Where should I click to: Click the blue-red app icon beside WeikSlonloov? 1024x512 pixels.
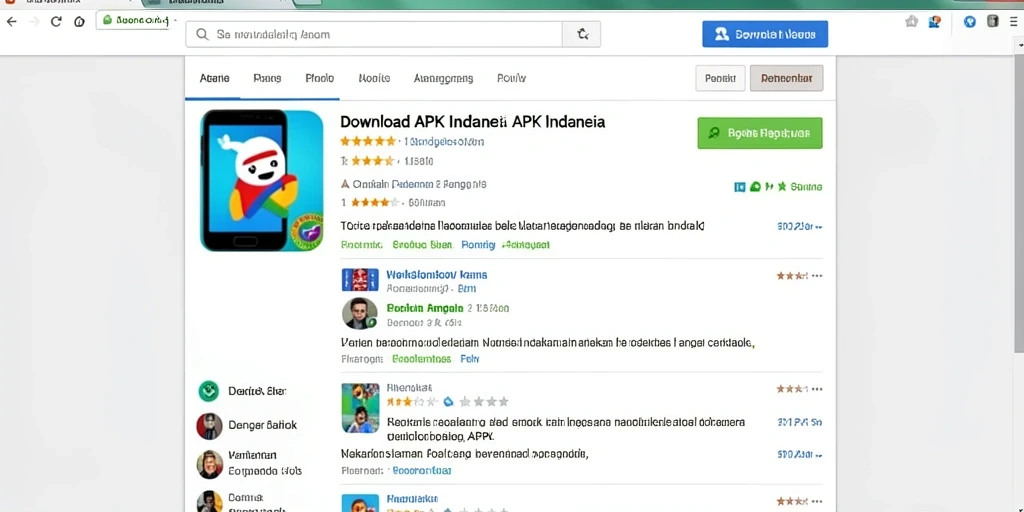point(360,280)
